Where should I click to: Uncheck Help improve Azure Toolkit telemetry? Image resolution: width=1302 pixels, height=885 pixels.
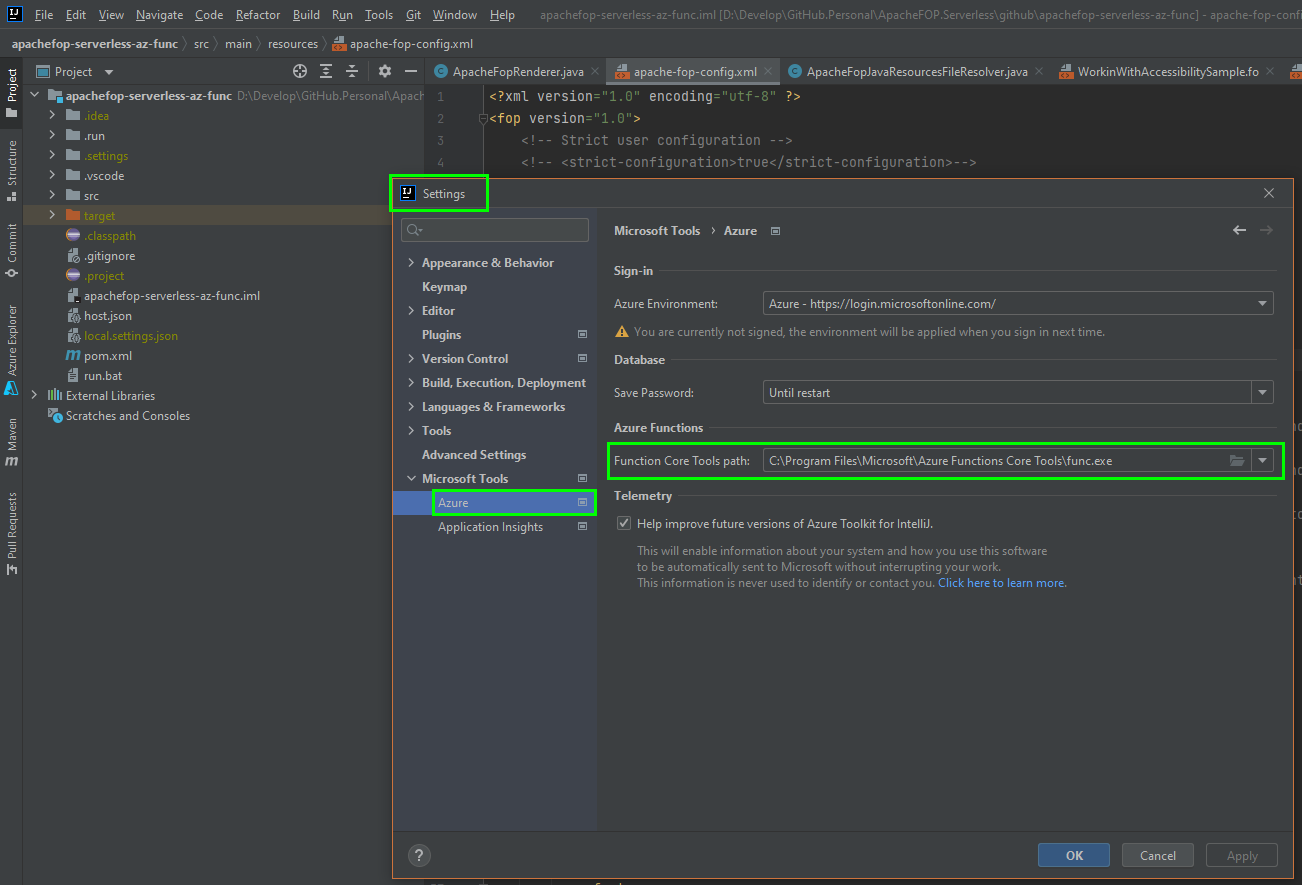click(x=624, y=523)
